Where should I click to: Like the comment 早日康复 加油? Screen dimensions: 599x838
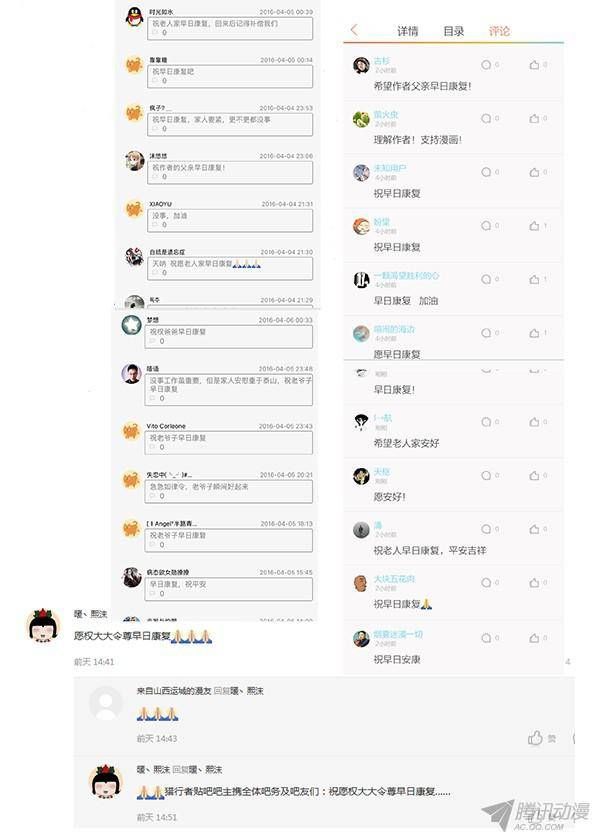[x=534, y=280]
